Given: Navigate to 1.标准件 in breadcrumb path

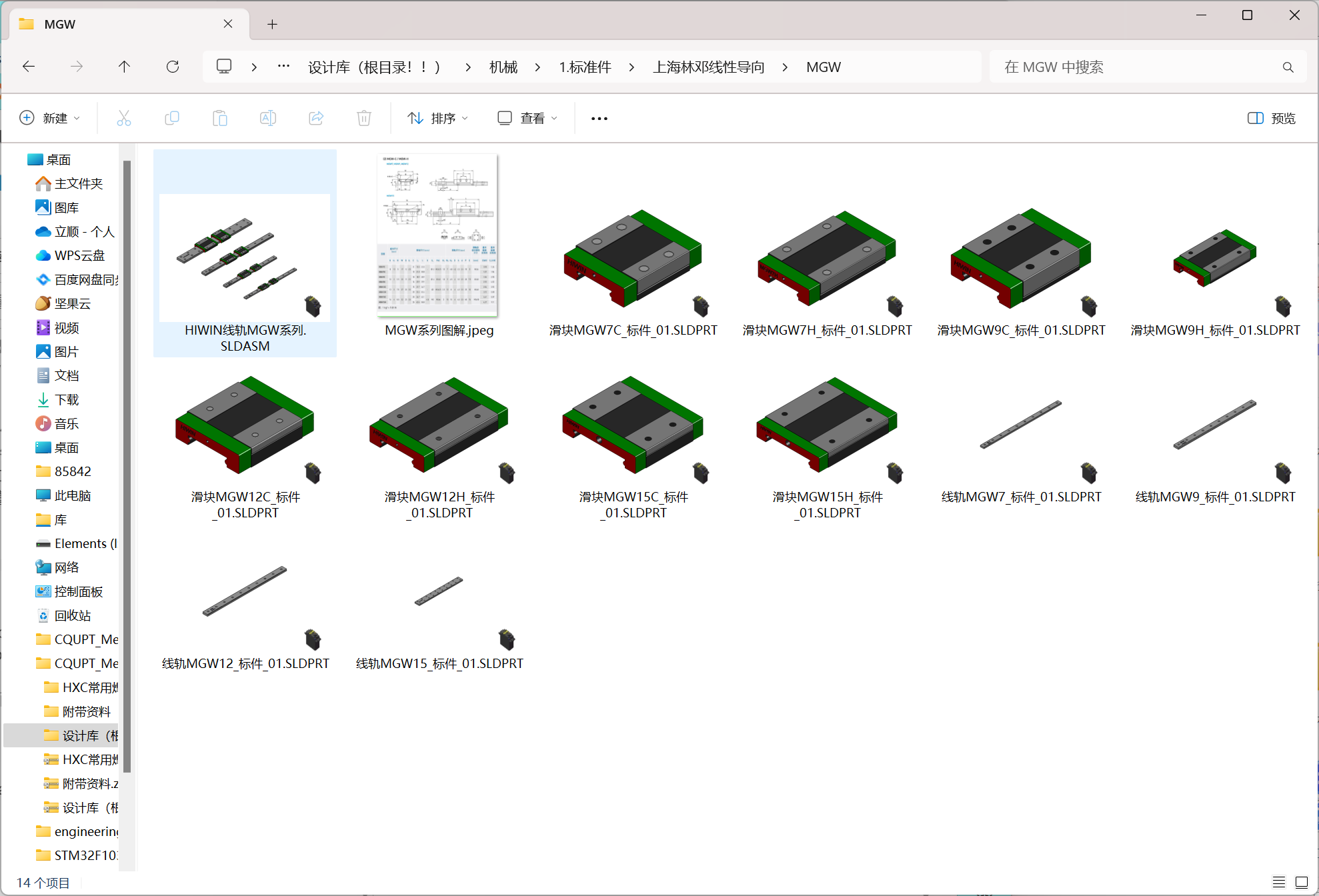Looking at the screenshot, I should pos(585,67).
